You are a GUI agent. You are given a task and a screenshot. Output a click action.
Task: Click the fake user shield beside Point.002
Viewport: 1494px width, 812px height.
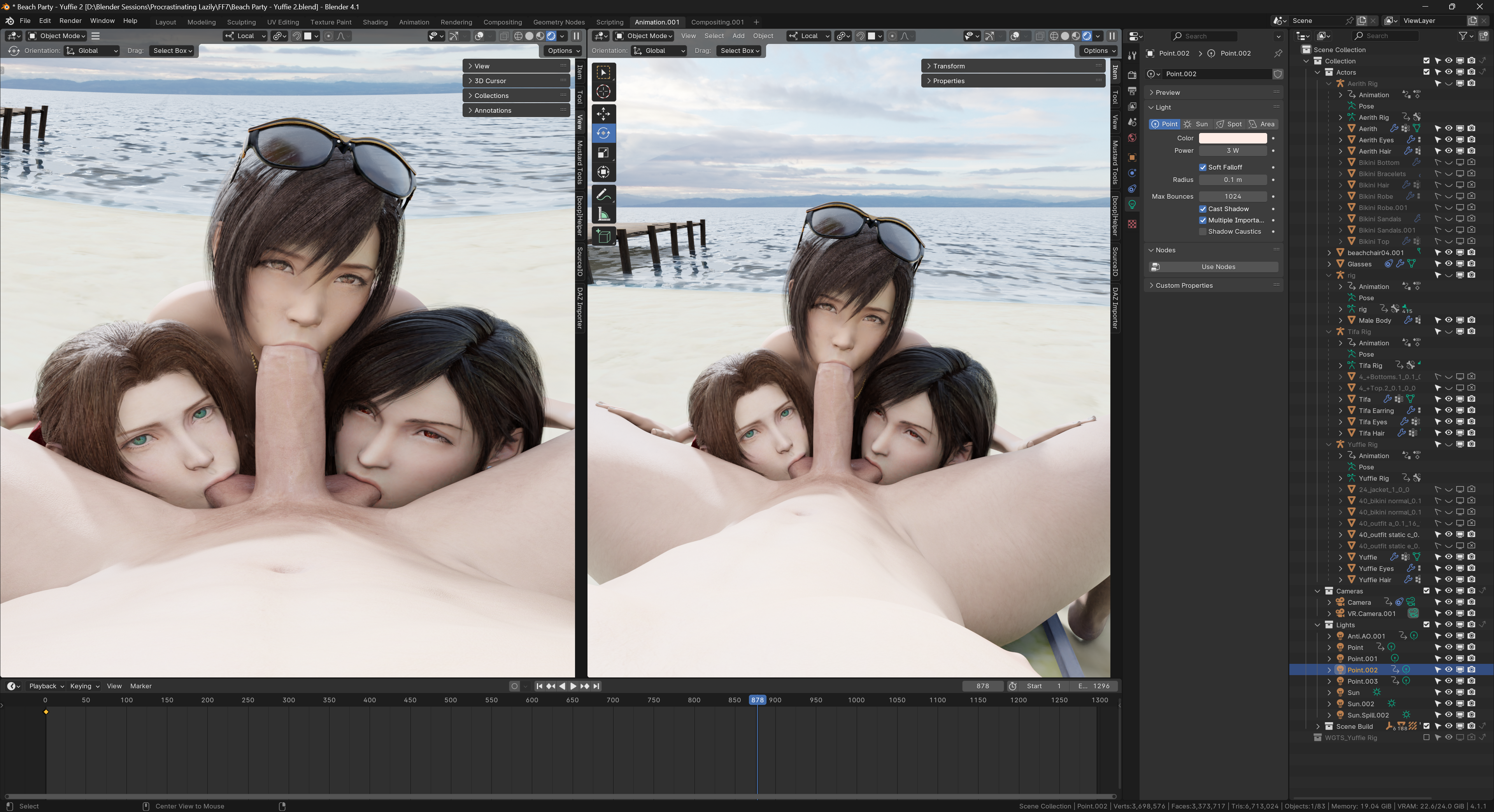tap(1278, 74)
